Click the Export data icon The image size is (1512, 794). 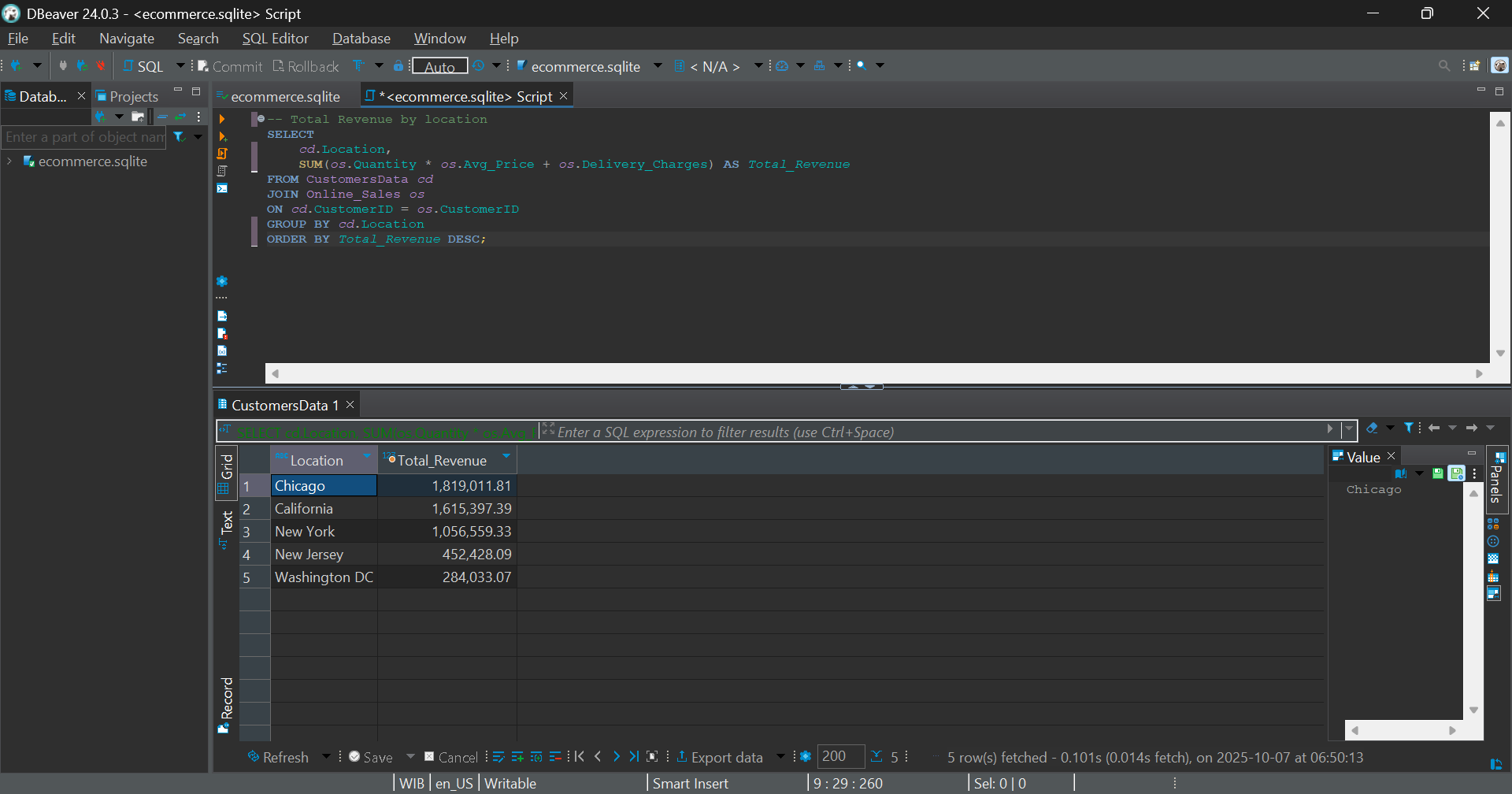click(682, 757)
